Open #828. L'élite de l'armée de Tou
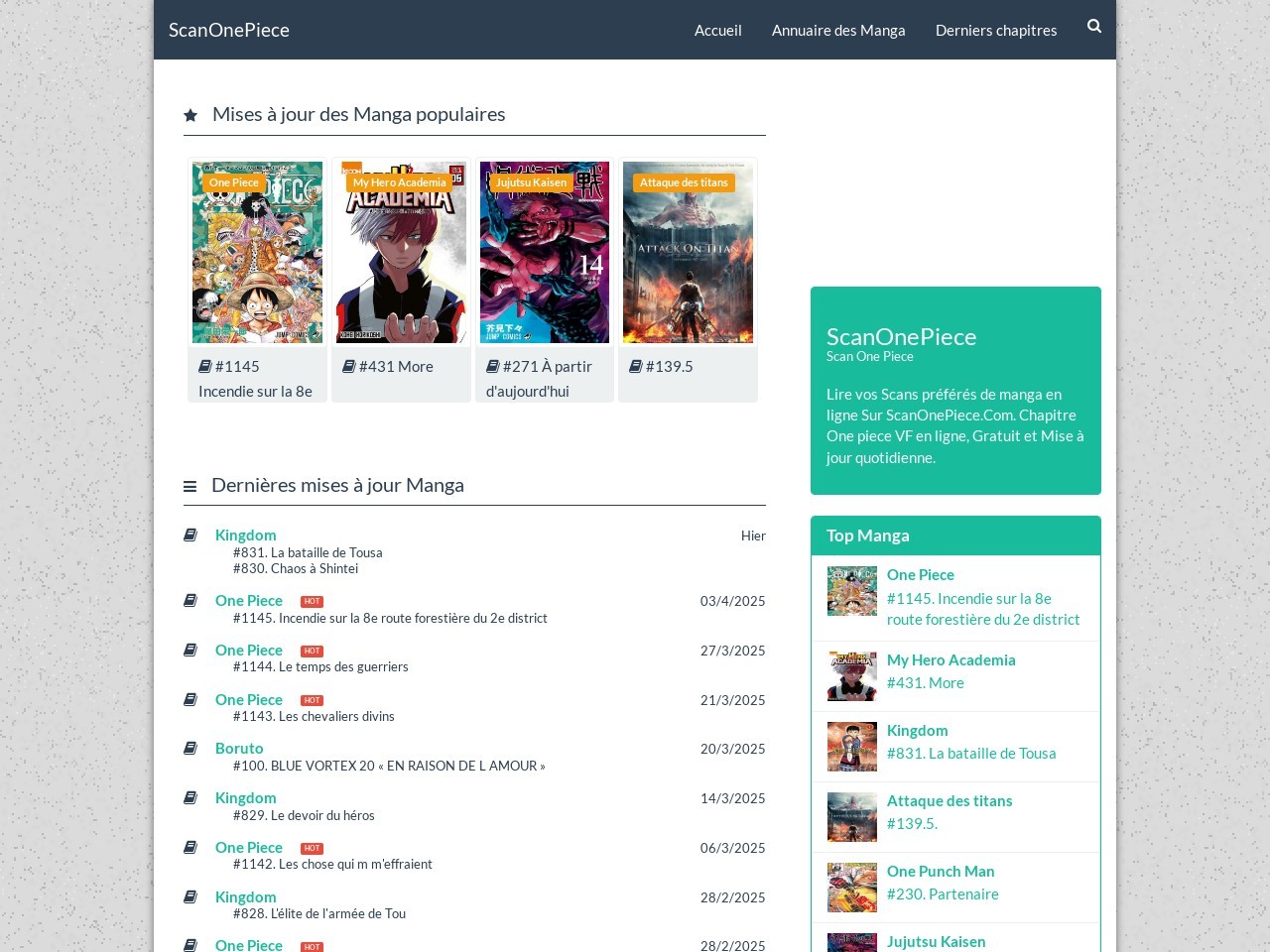Screen dimensions: 1270x952 click(x=319, y=913)
